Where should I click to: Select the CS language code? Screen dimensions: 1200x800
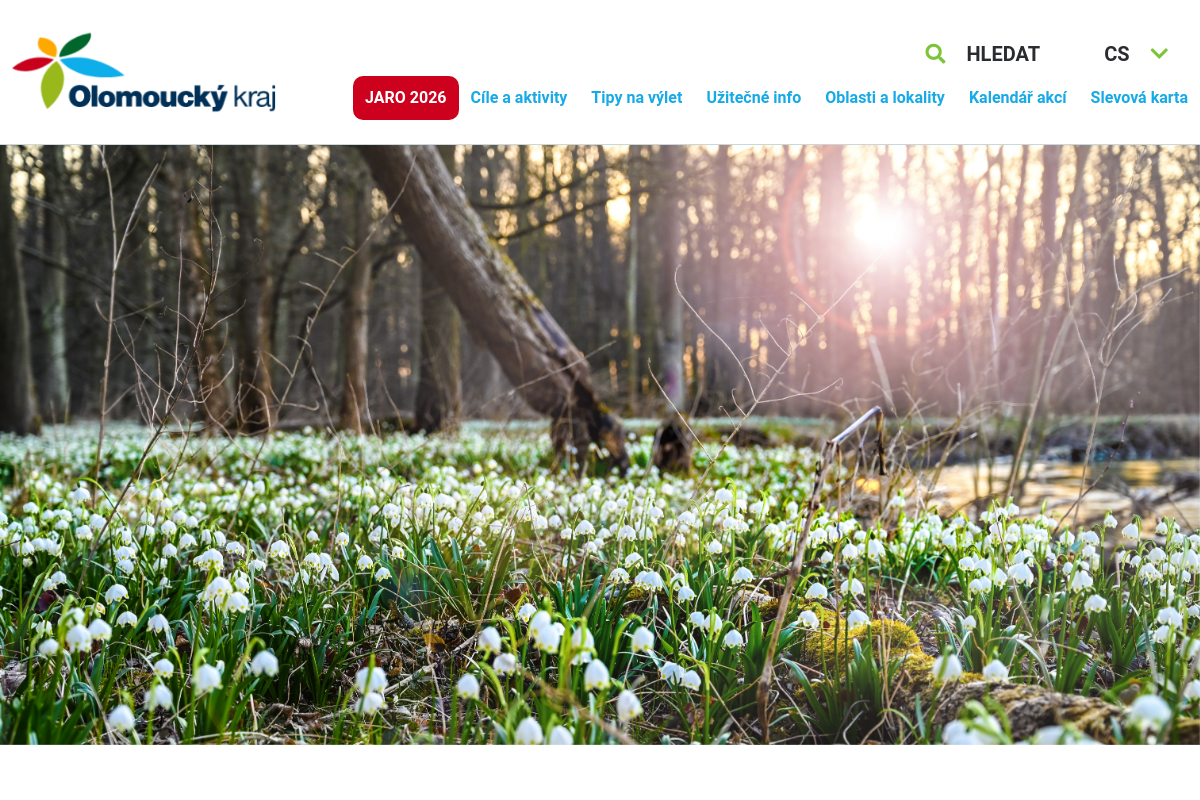tap(1117, 54)
